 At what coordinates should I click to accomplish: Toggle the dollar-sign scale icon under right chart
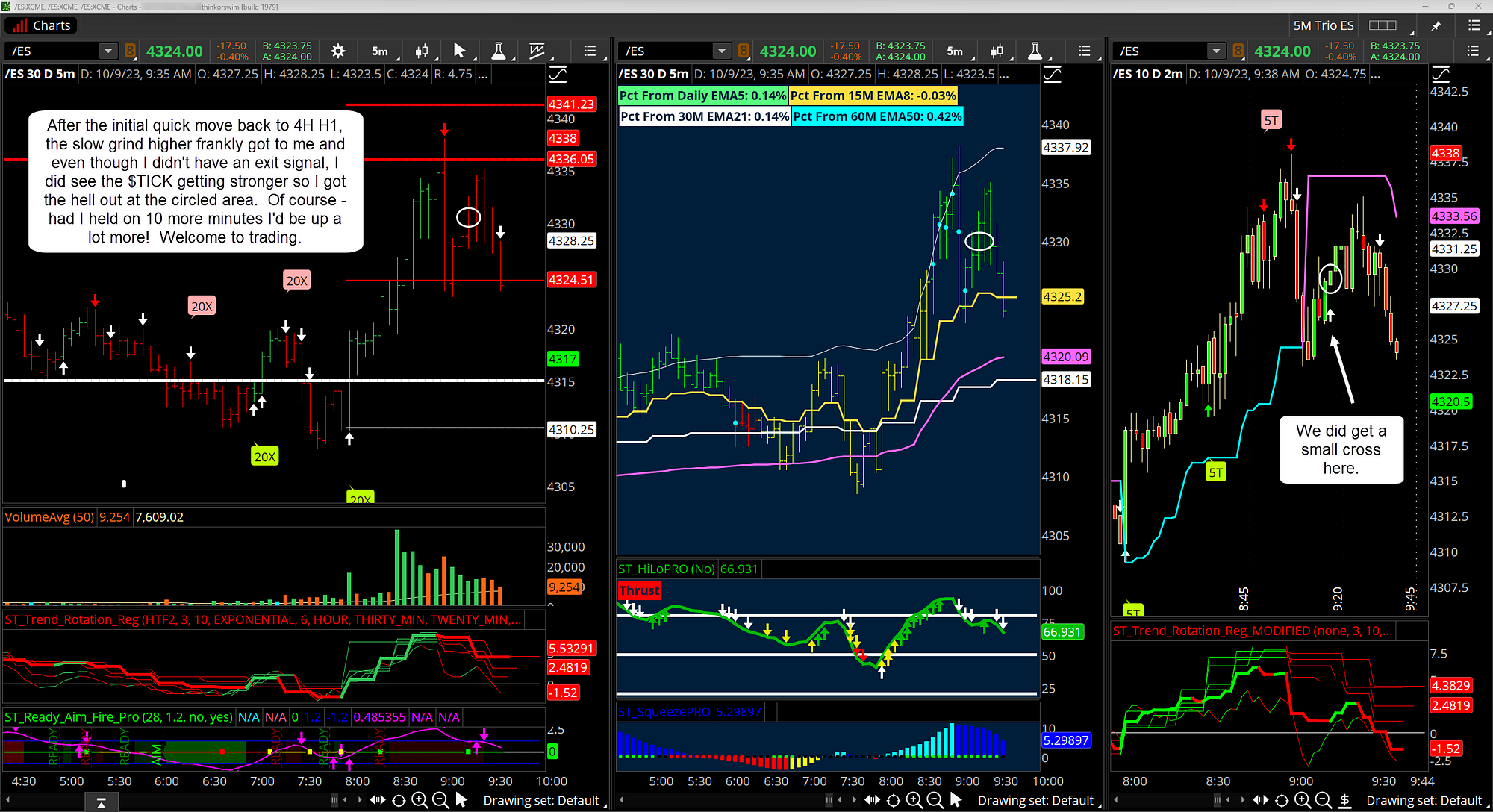[x=1344, y=800]
